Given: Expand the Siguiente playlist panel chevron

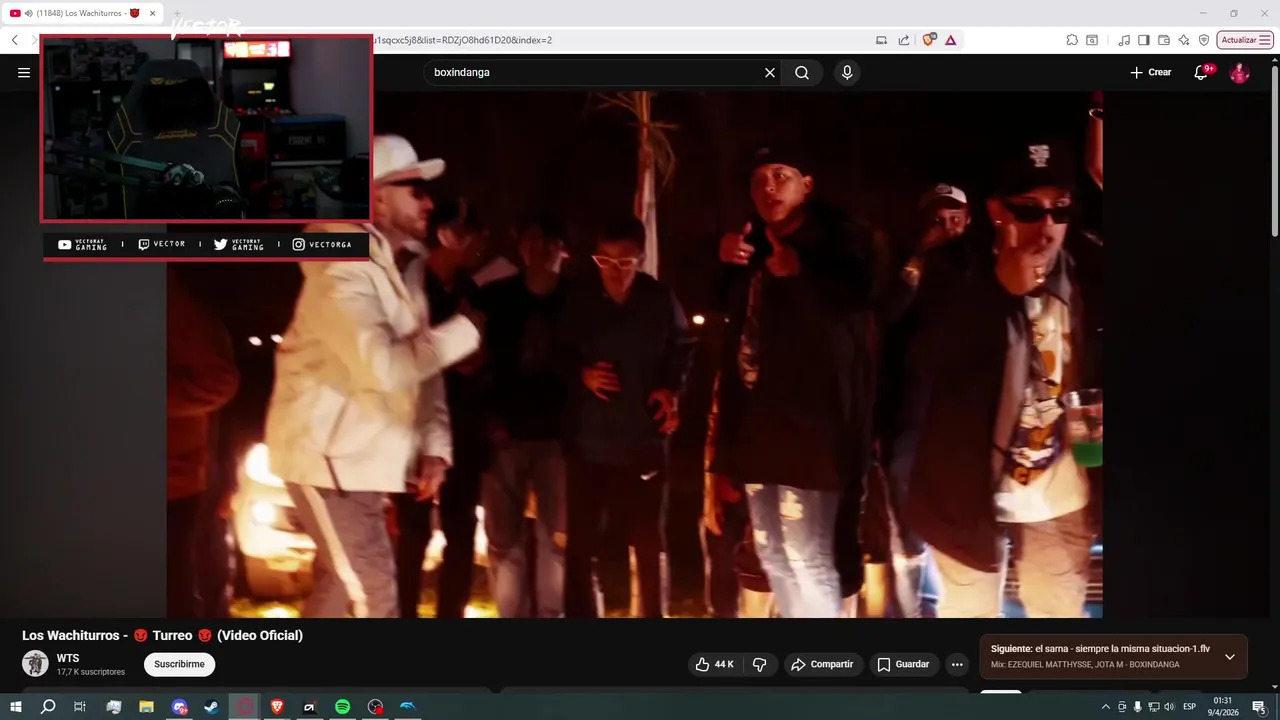Looking at the screenshot, I should 1230,657.
